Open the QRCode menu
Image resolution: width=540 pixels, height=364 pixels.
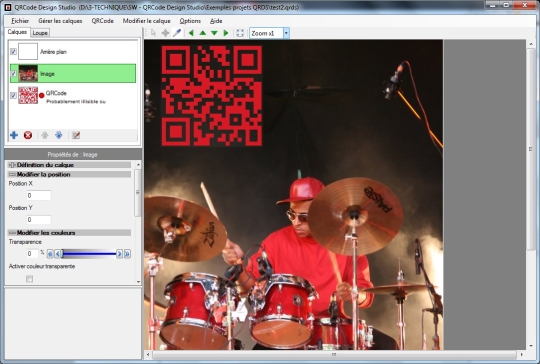click(103, 21)
